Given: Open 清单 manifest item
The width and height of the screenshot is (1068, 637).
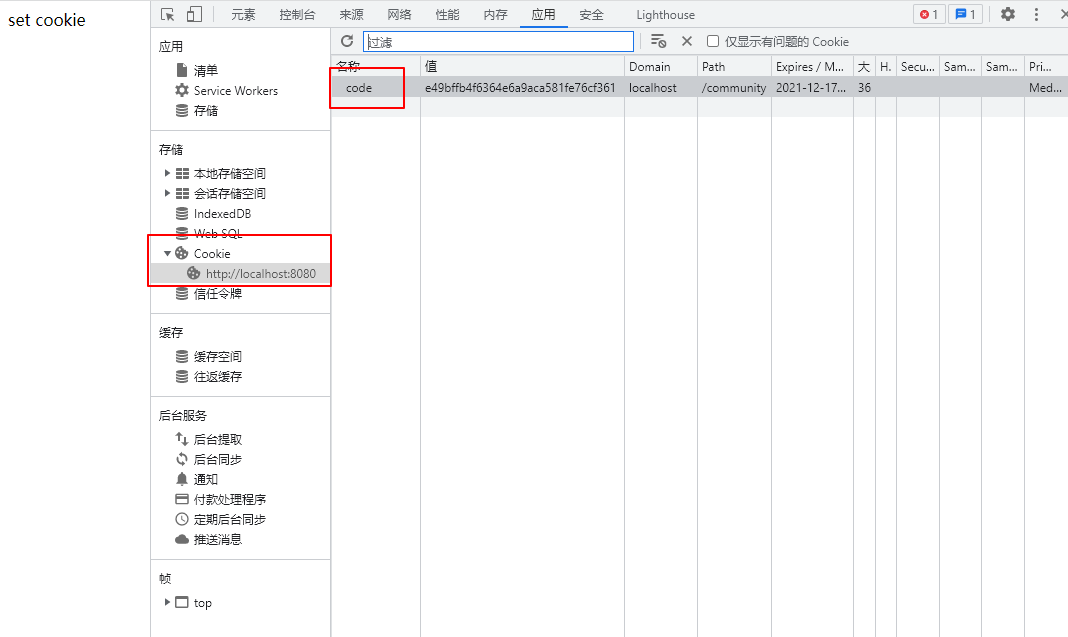Looking at the screenshot, I should 206,70.
